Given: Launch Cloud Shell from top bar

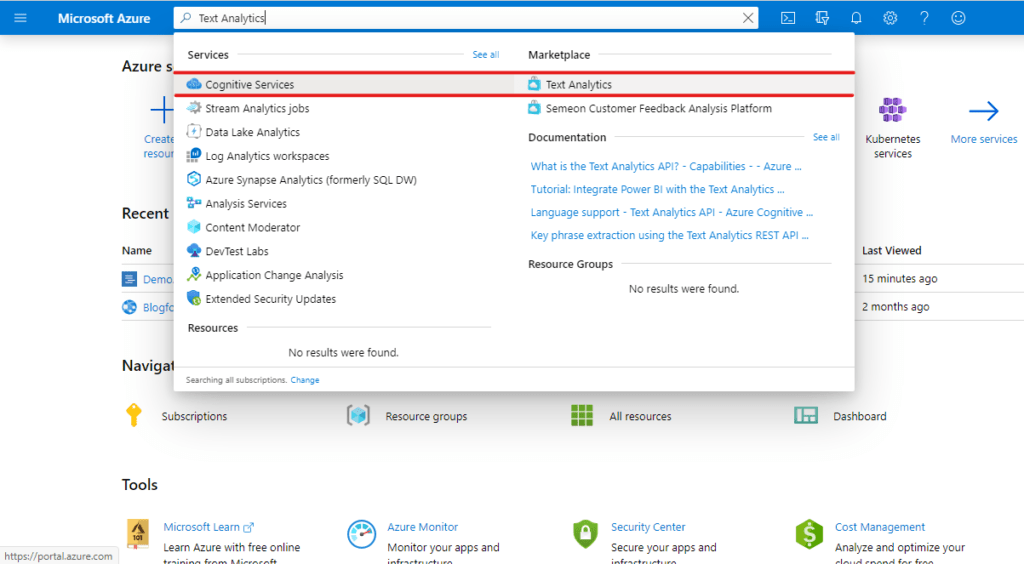Looking at the screenshot, I should coord(788,18).
